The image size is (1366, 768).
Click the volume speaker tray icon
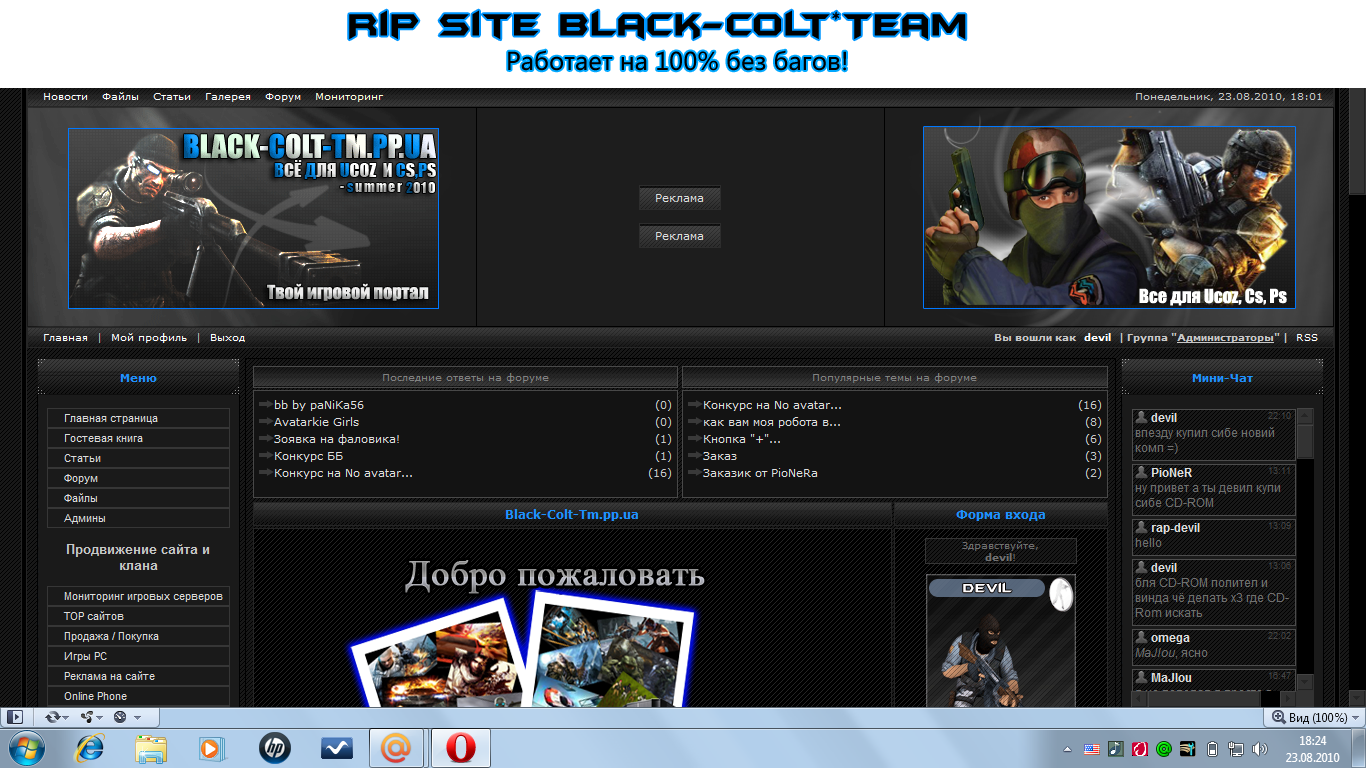pos(1259,748)
